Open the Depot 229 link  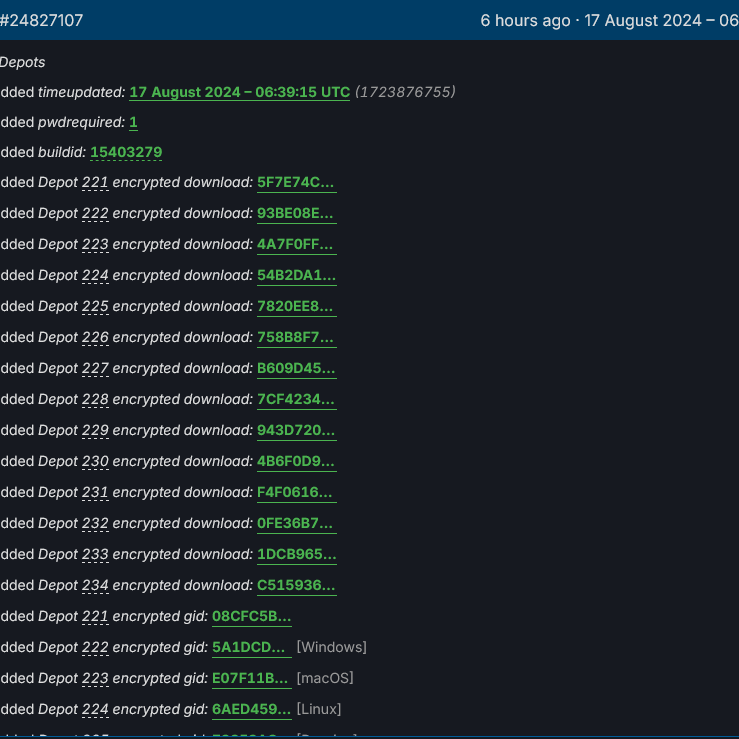click(x=95, y=431)
